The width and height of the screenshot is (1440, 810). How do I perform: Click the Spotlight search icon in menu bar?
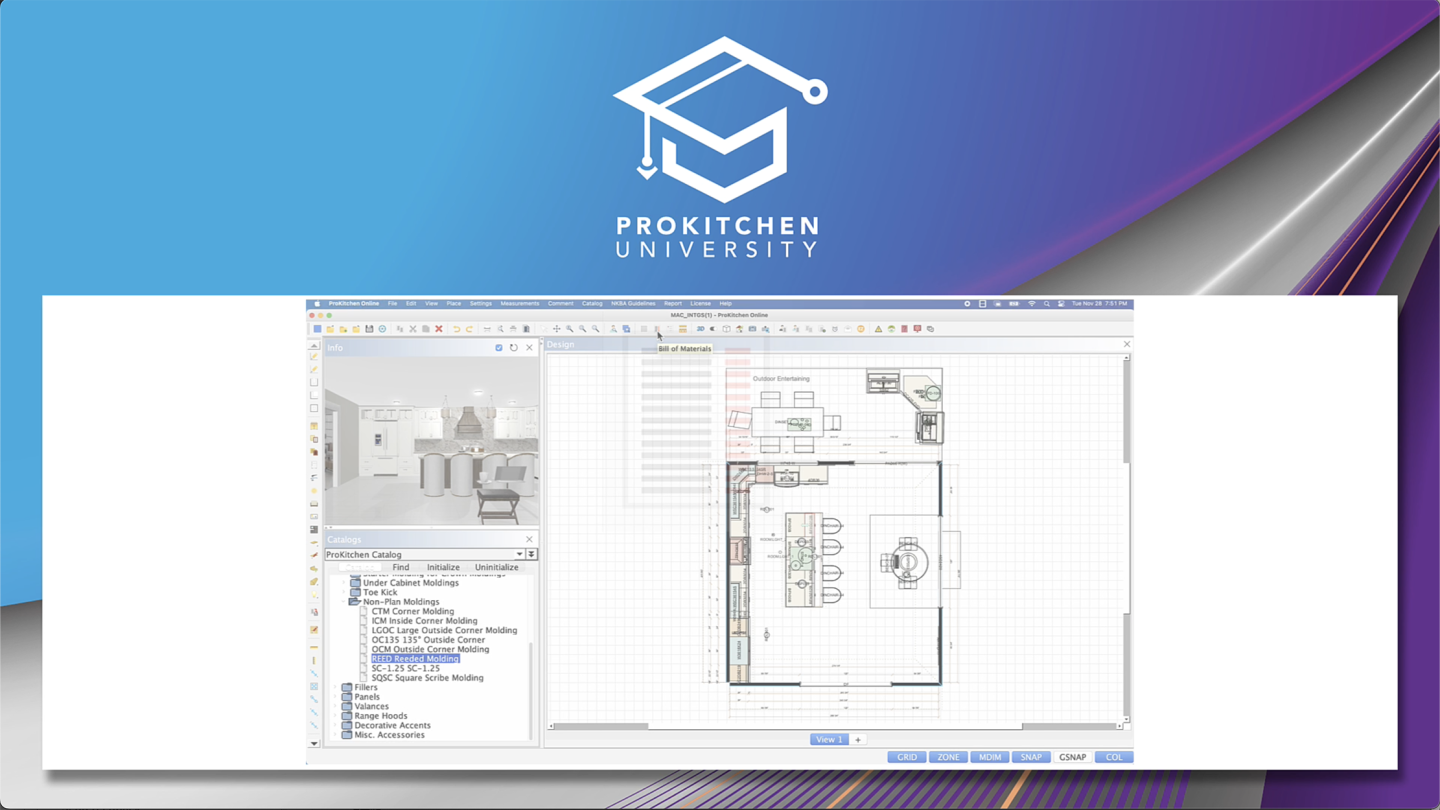pyautogui.click(x=1047, y=304)
